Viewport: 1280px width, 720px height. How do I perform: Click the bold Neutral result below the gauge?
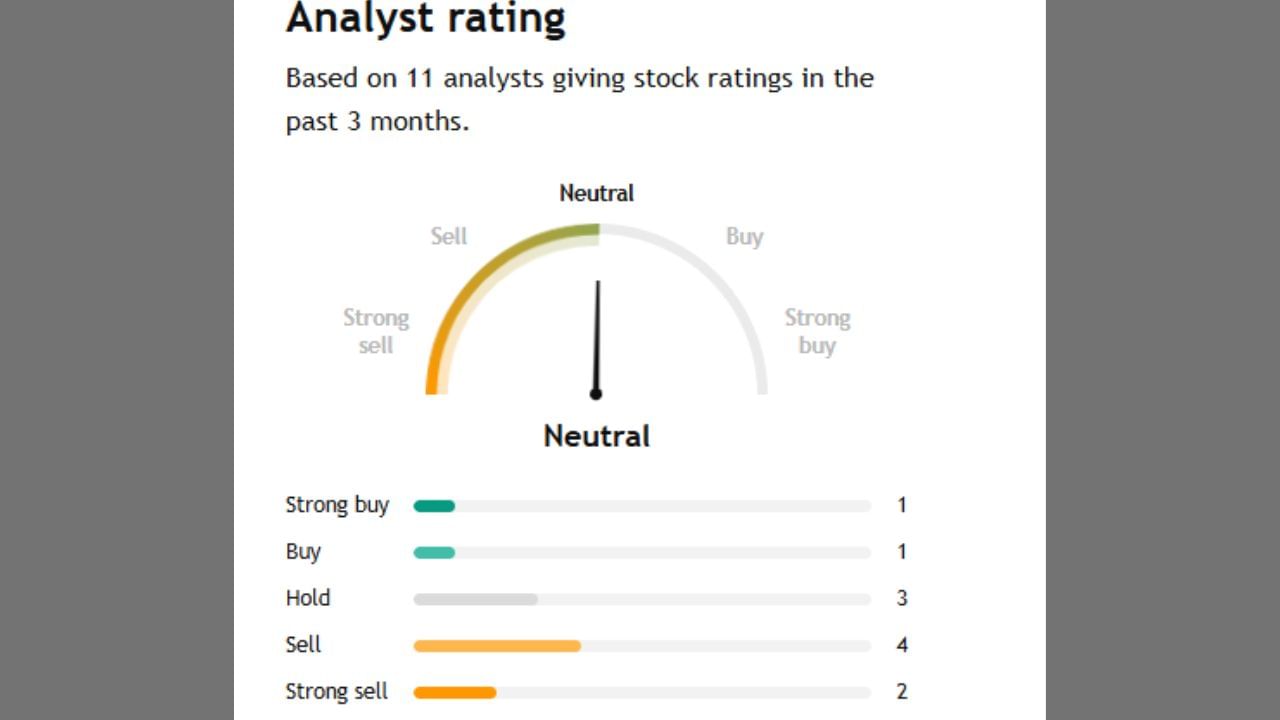click(596, 436)
